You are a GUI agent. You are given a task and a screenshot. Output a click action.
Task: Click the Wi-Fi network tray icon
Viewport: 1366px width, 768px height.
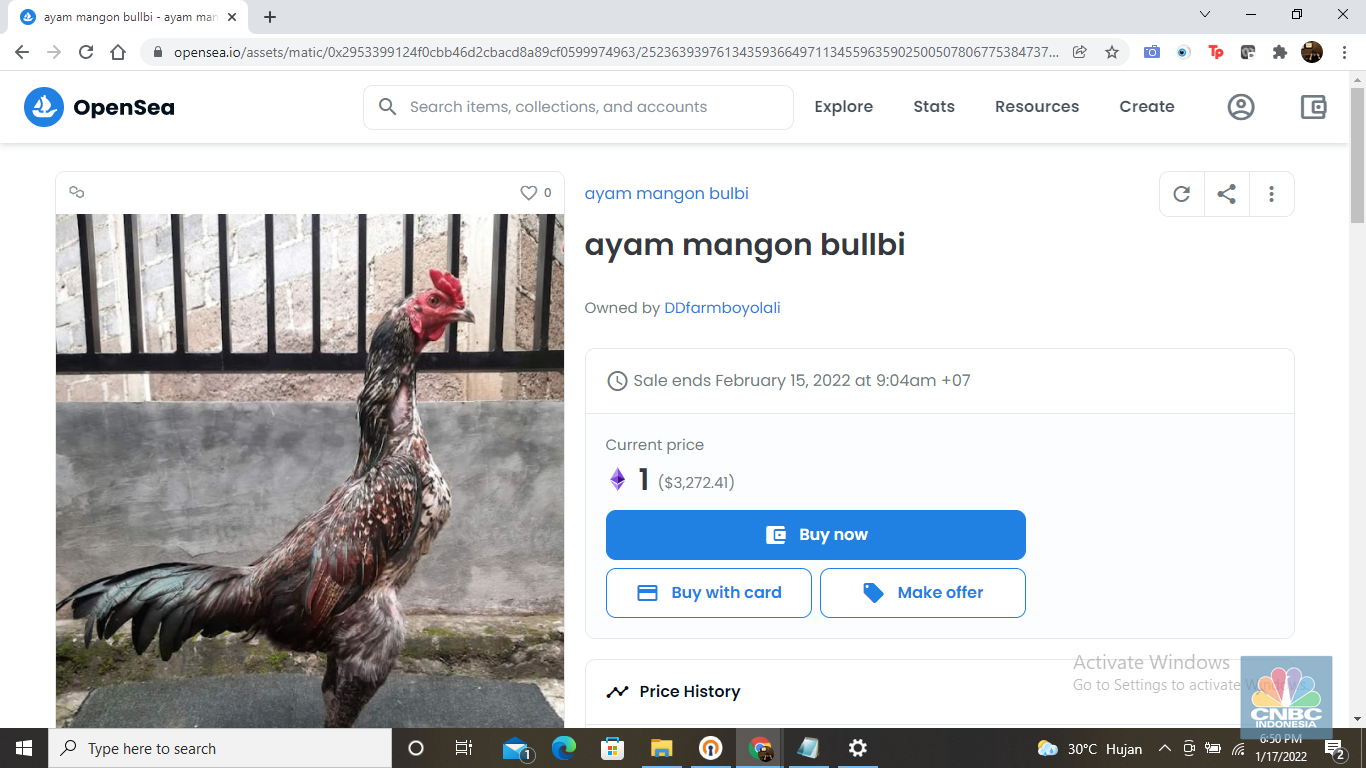pyautogui.click(x=1238, y=748)
